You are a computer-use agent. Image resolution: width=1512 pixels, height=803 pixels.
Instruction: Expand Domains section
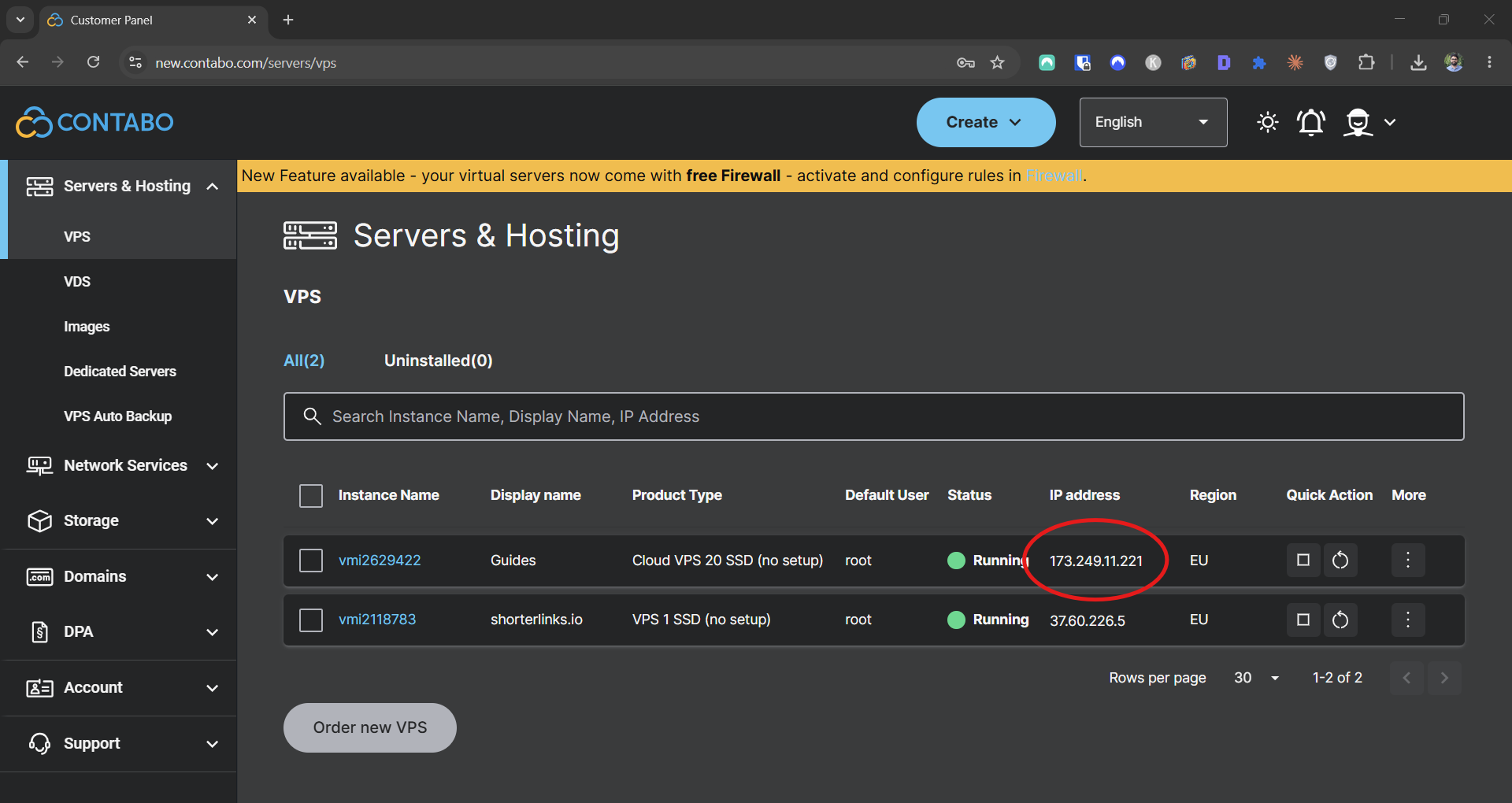click(x=212, y=577)
